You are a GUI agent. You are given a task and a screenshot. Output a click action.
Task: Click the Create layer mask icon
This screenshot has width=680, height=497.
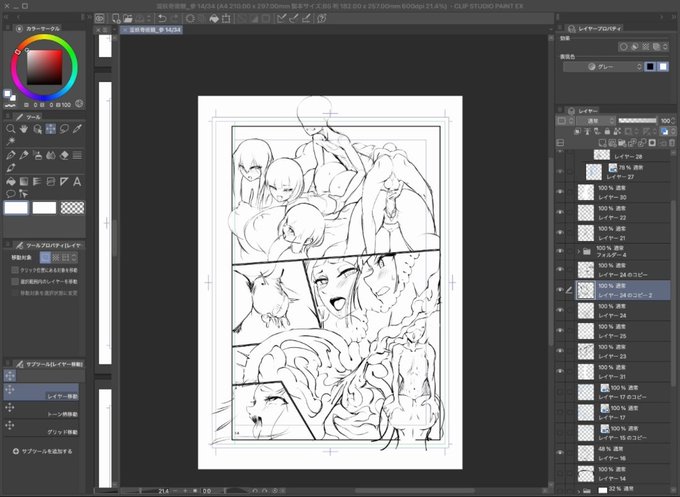(652, 142)
